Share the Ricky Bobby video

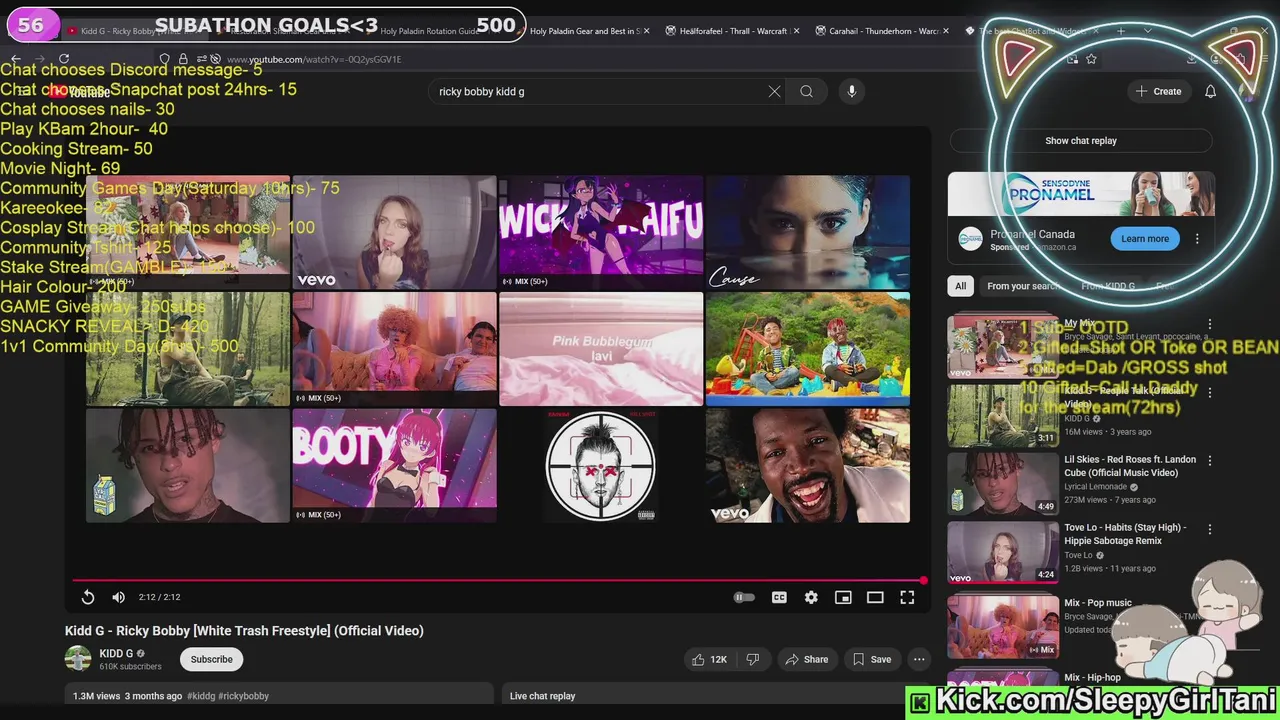point(806,659)
